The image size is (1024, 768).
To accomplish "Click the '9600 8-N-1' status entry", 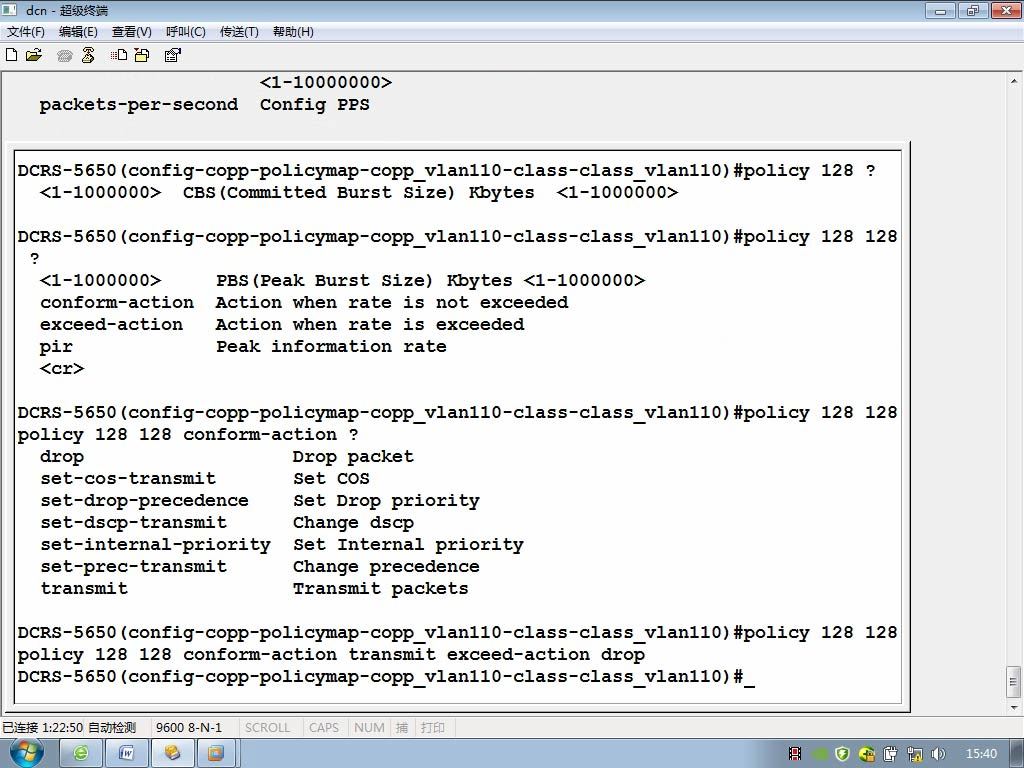I will 189,728.
